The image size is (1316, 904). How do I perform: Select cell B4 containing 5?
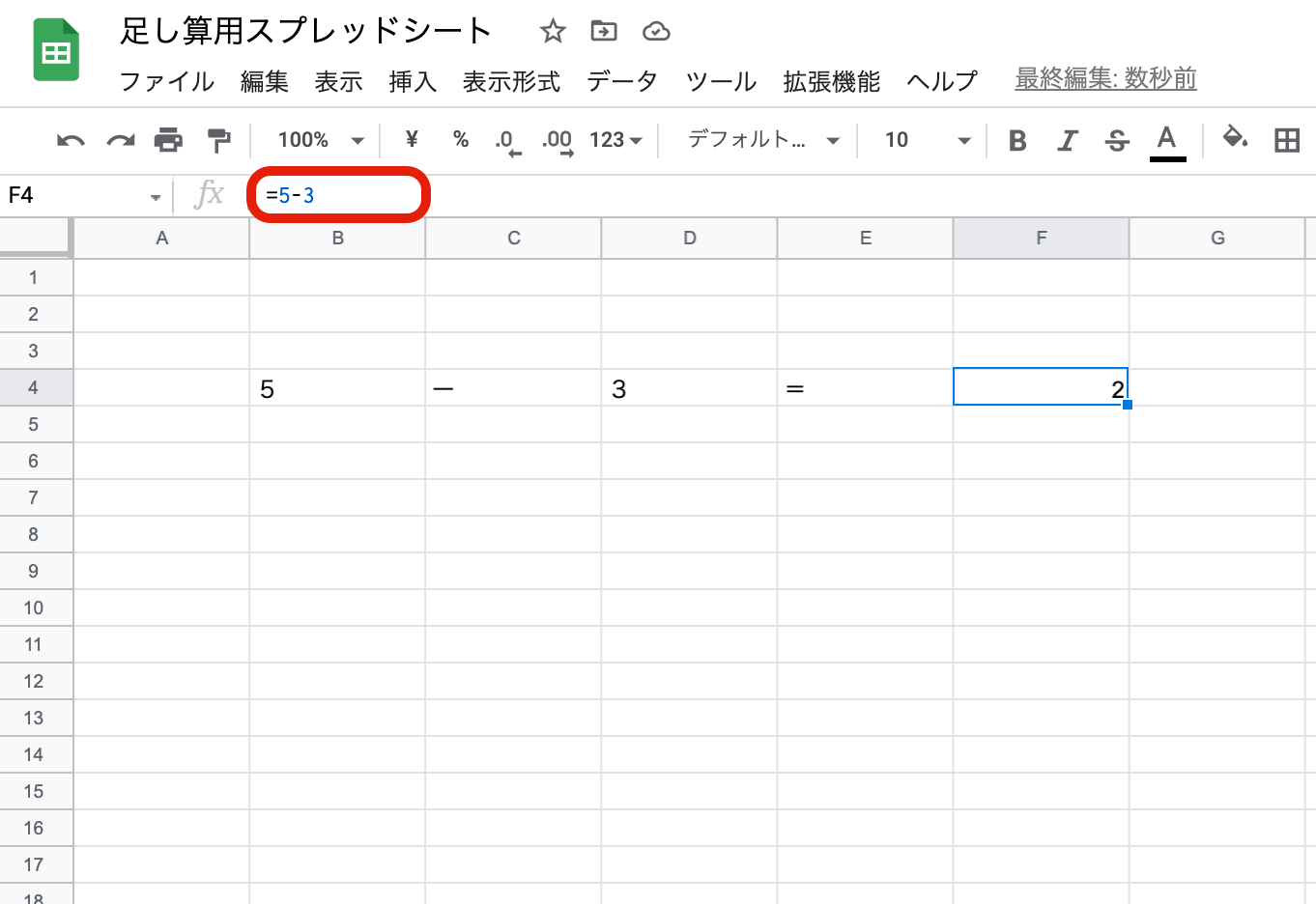[337, 387]
